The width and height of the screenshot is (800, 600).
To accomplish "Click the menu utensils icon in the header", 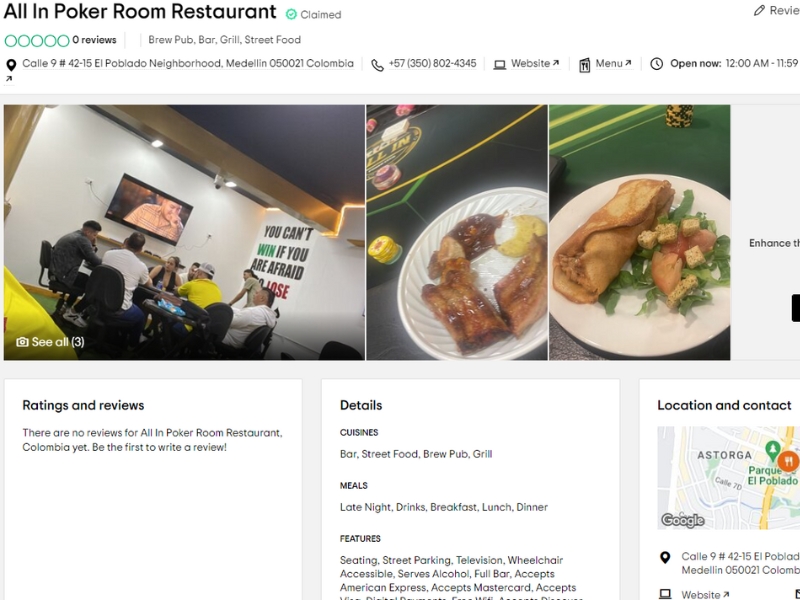I will click(584, 65).
